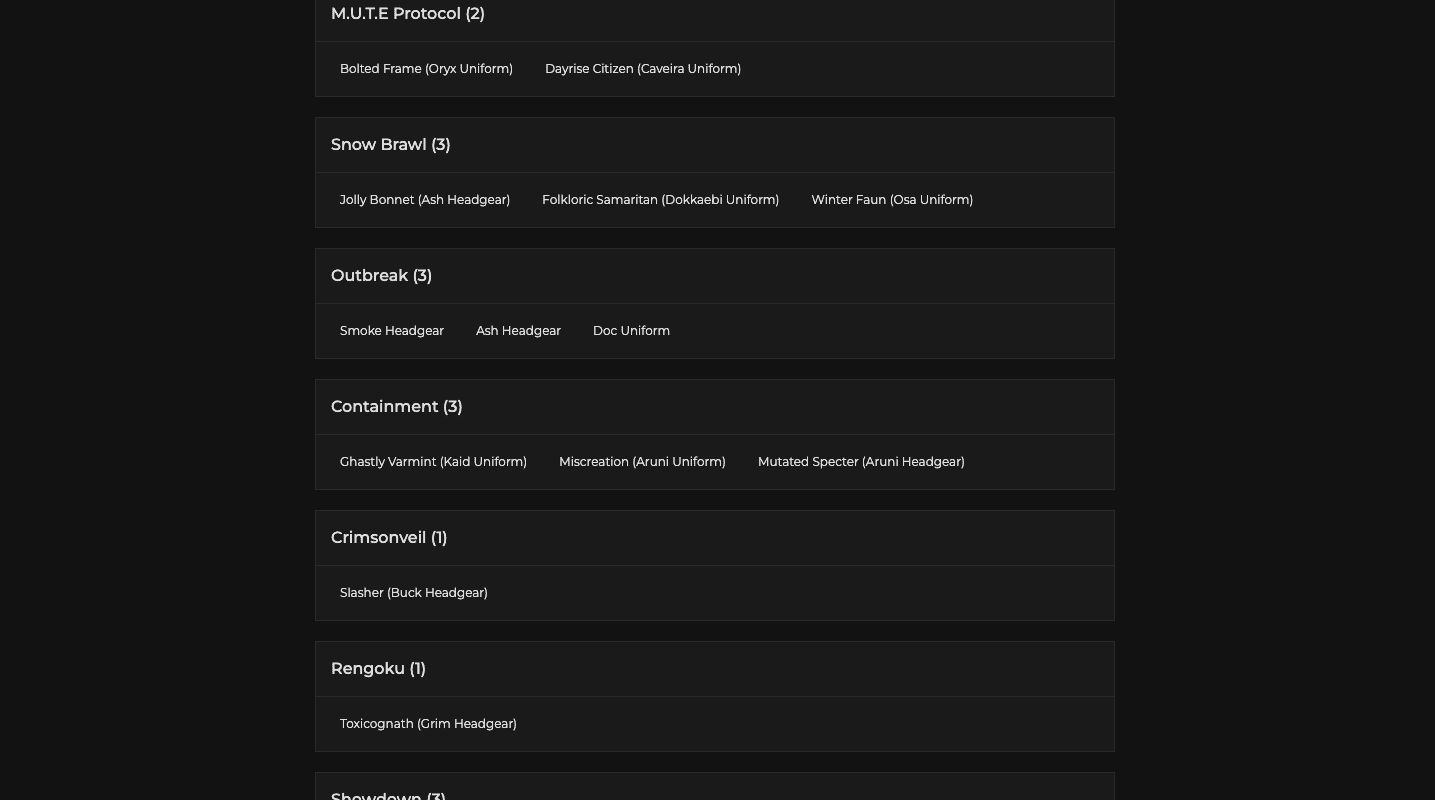Expand the Showdown (3) section header
This screenshot has height=800, width=1435.
(389, 794)
